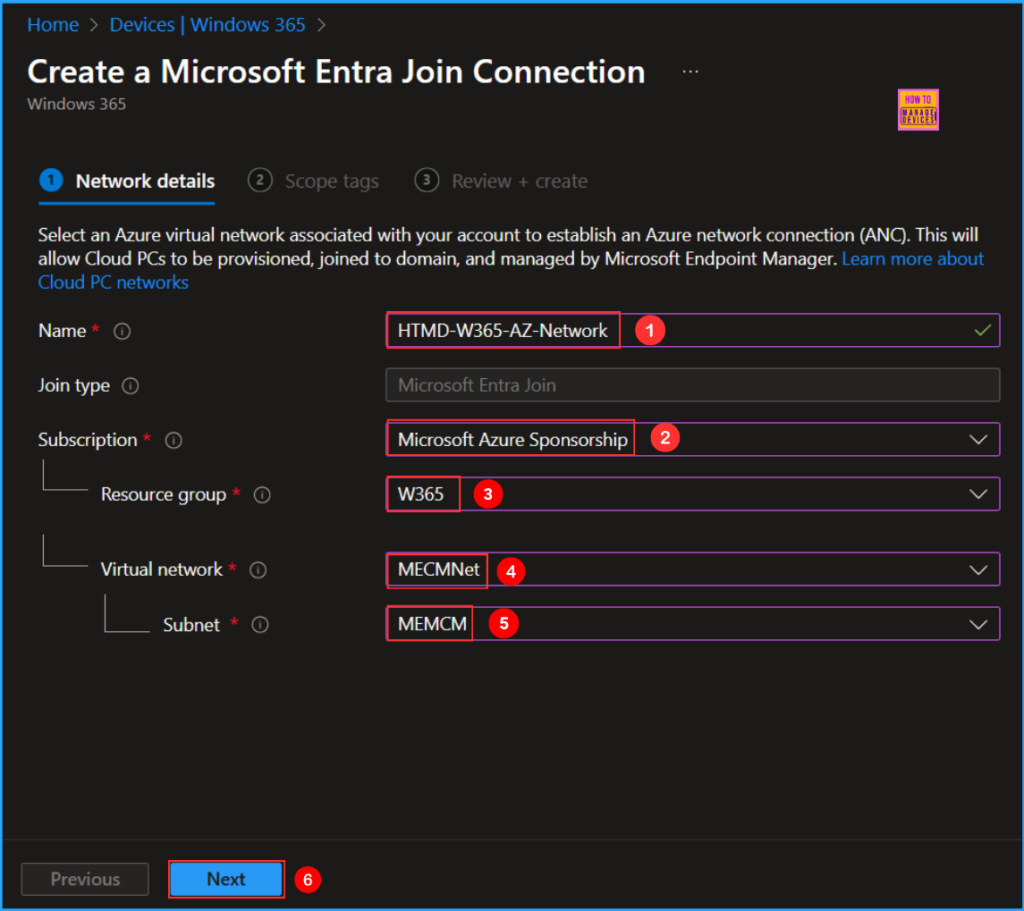1024x911 pixels.
Task: Go to Home breadcrumb
Action: coord(53,25)
